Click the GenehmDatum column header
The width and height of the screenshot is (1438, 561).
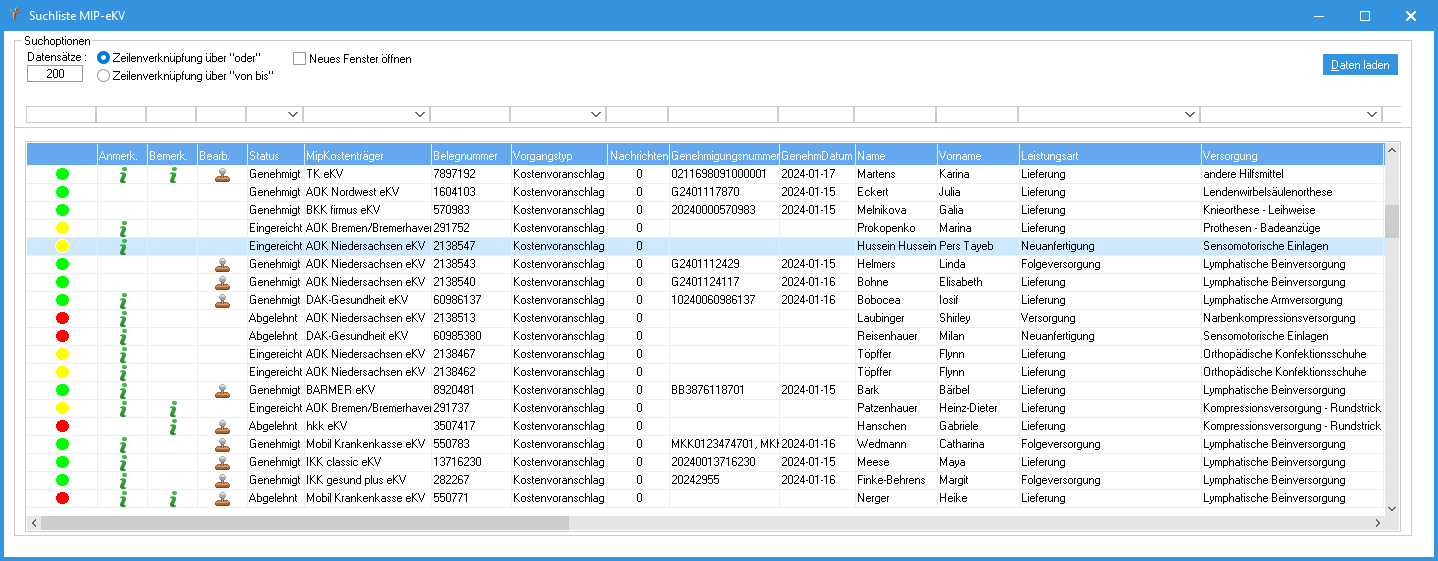[x=816, y=156]
